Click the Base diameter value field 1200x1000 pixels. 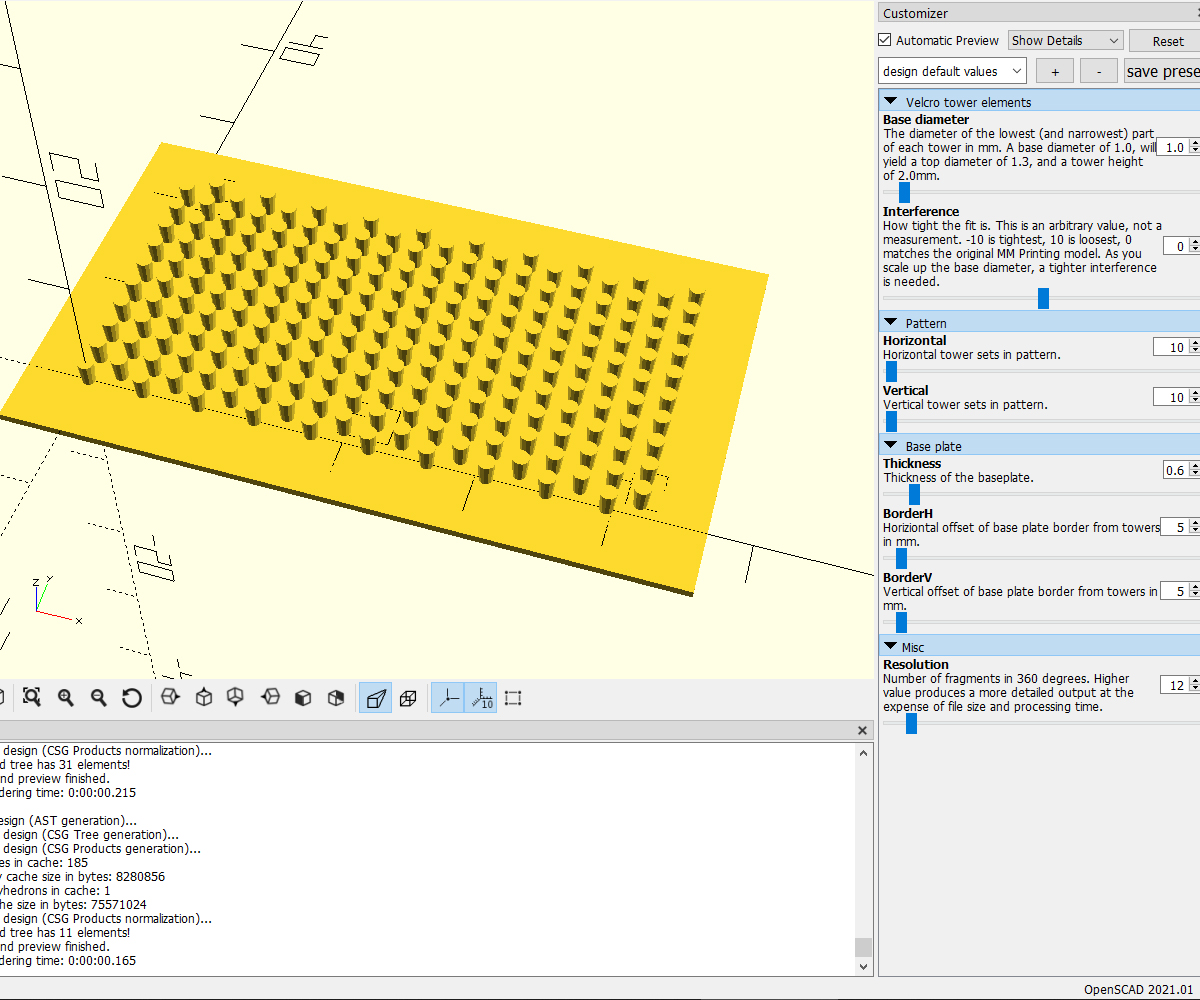pos(1176,147)
